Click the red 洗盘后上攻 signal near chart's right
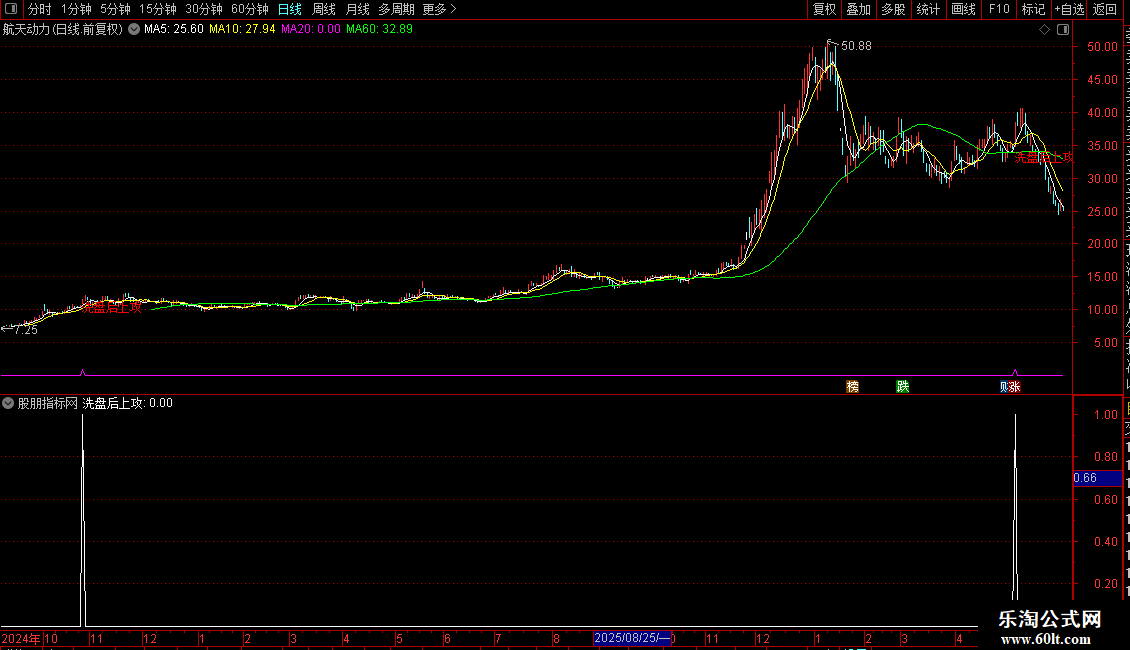The height and width of the screenshot is (650, 1130). 1044,158
